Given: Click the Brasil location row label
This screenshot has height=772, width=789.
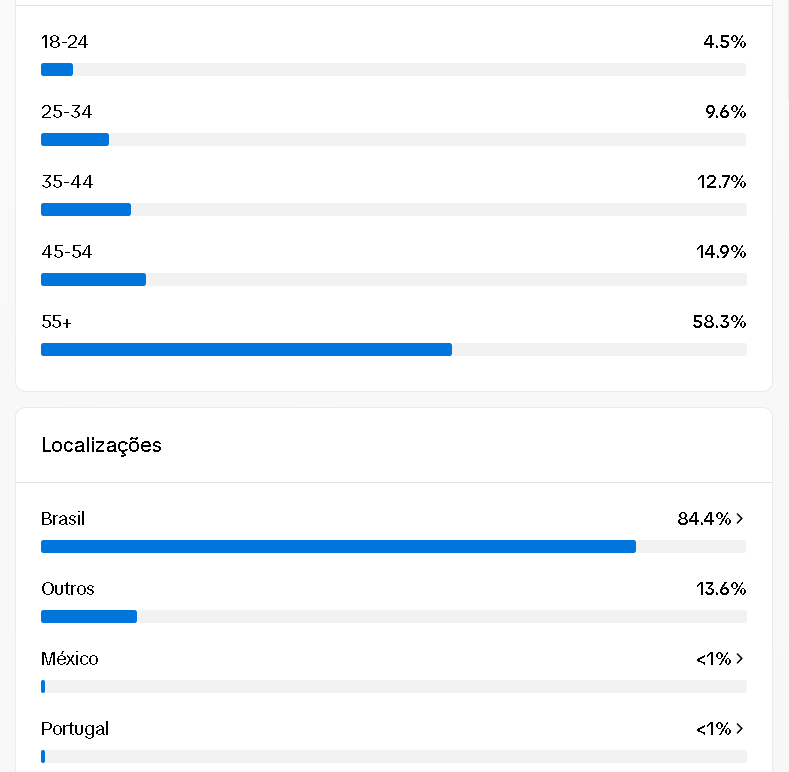Looking at the screenshot, I should 63,519.
